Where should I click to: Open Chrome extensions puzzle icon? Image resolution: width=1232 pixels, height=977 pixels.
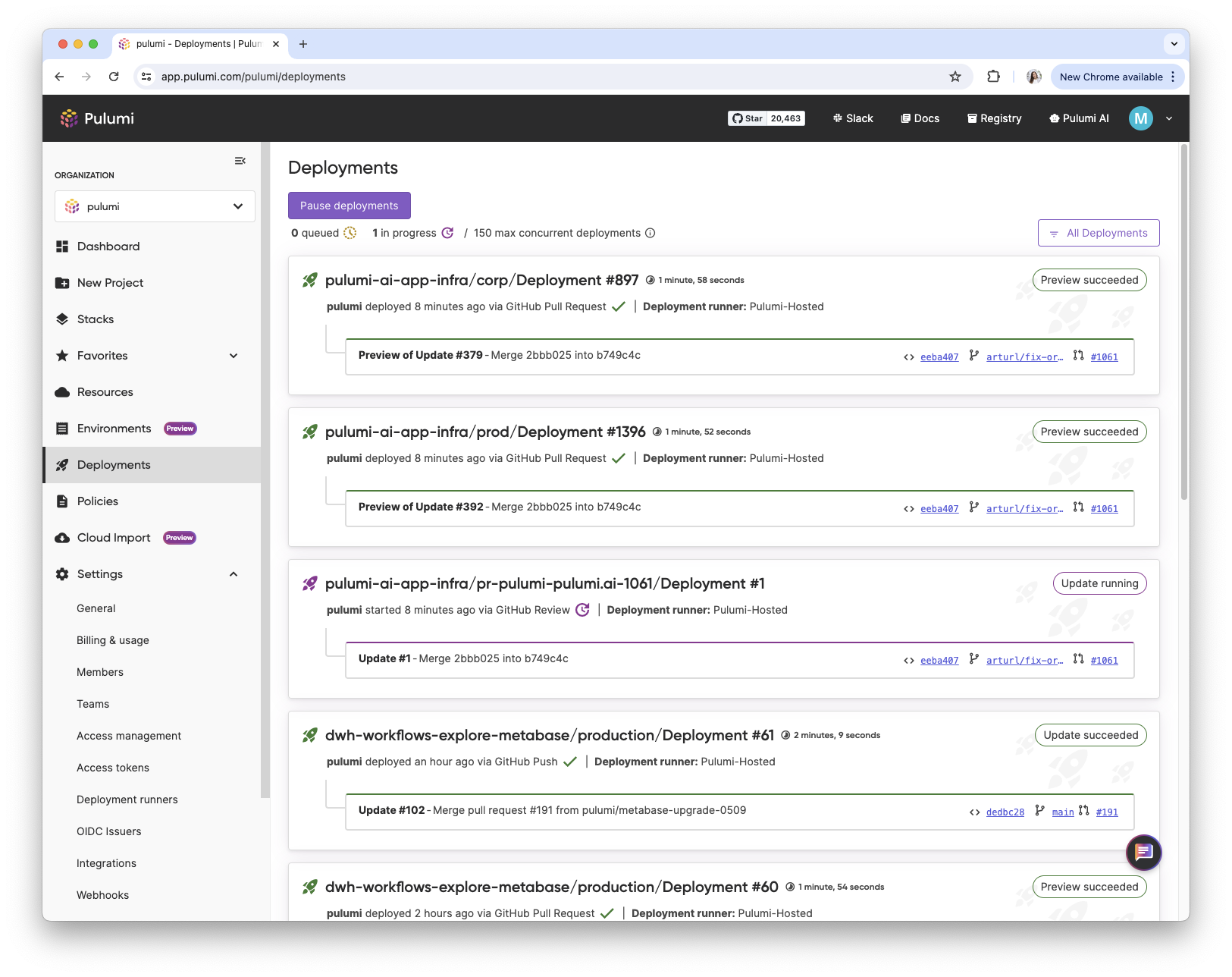993,77
